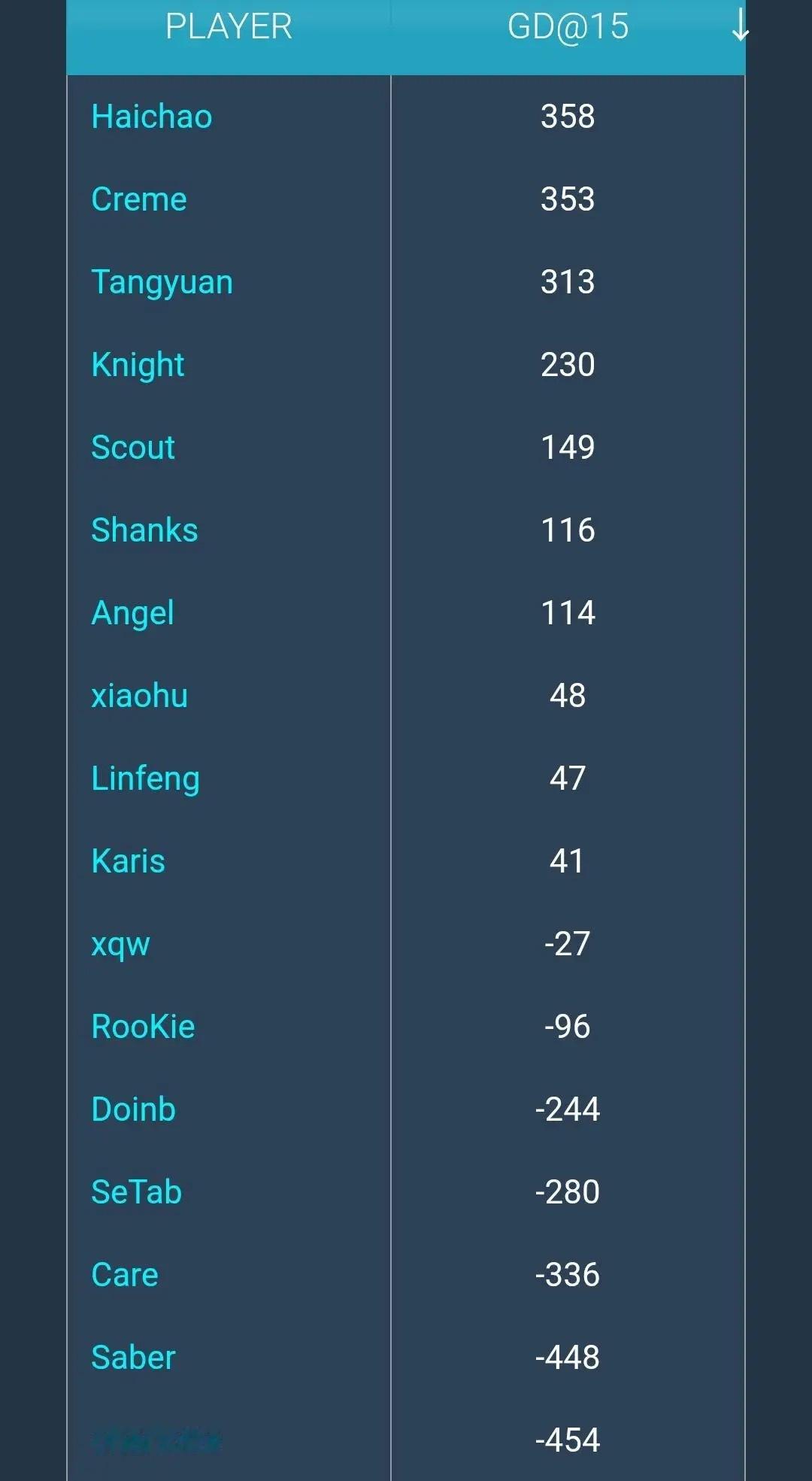This screenshot has height=1481, width=812.
Task: Open xqw player page
Action: click(x=120, y=945)
